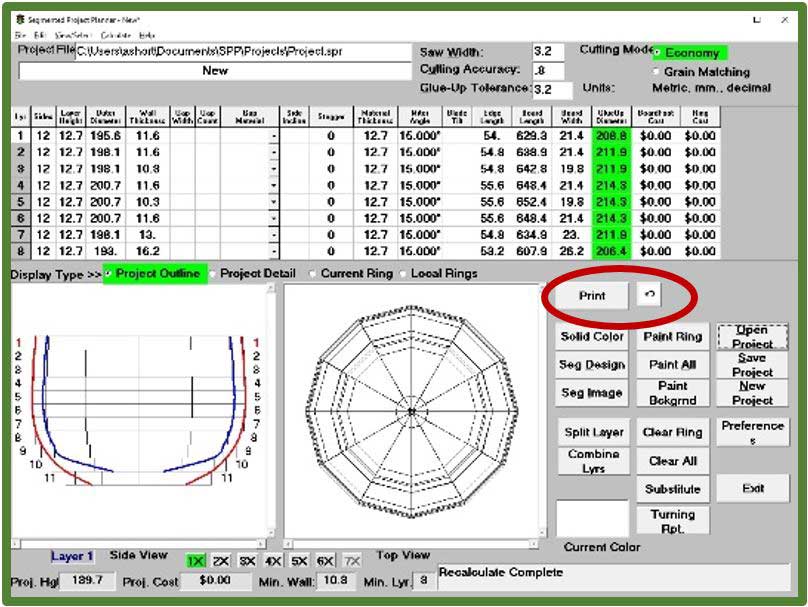The height and width of the screenshot is (607, 808).
Task: Click the project name field showing New
Action: tap(215, 71)
